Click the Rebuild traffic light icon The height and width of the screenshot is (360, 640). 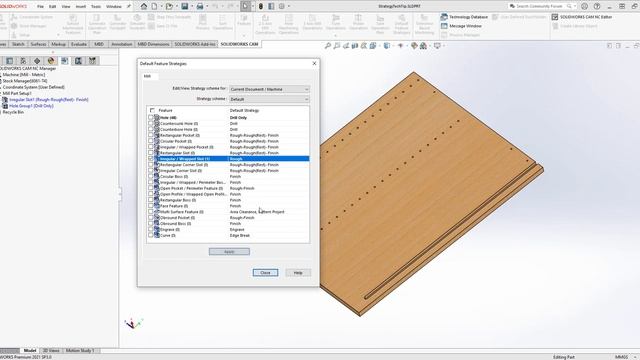260,6
